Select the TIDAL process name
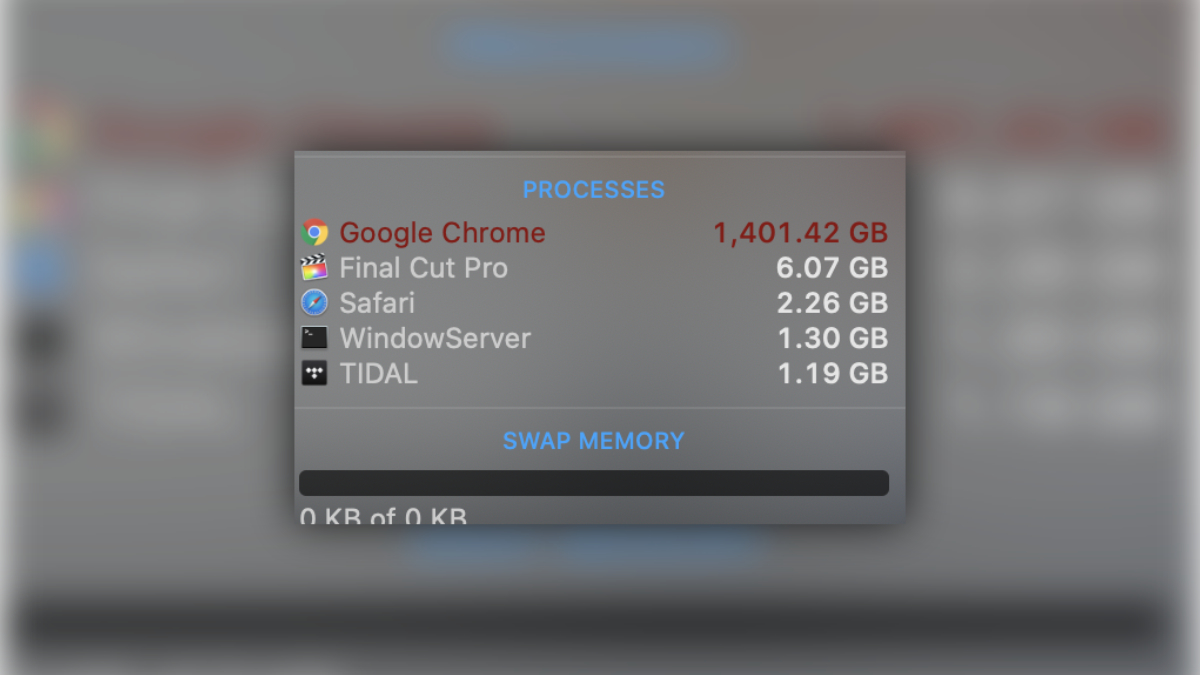The height and width of the screenshot is (675, 1200). (x=378, y=374)
